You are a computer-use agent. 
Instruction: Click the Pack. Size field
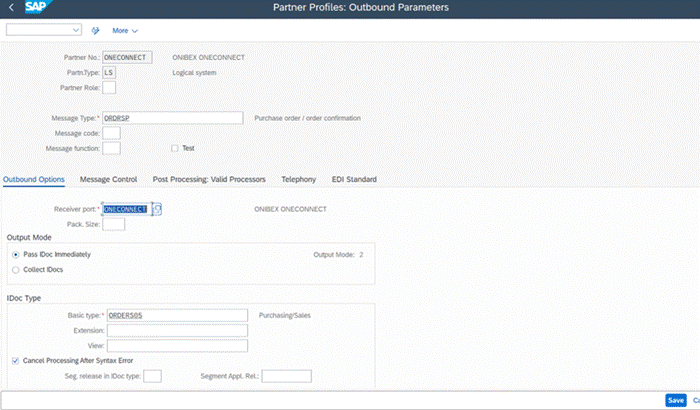coord(114,224)
